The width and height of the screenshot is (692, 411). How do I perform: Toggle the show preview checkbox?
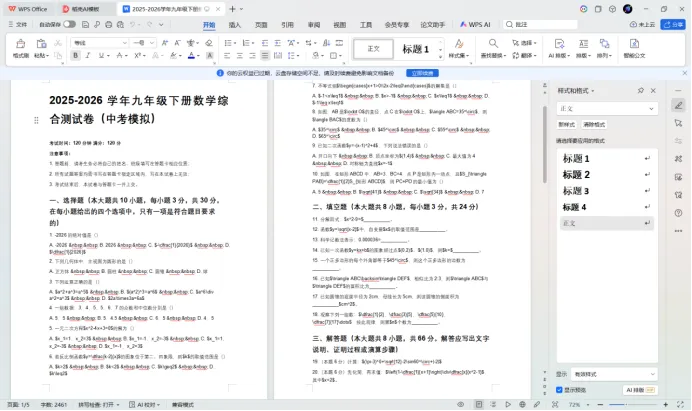559,390
